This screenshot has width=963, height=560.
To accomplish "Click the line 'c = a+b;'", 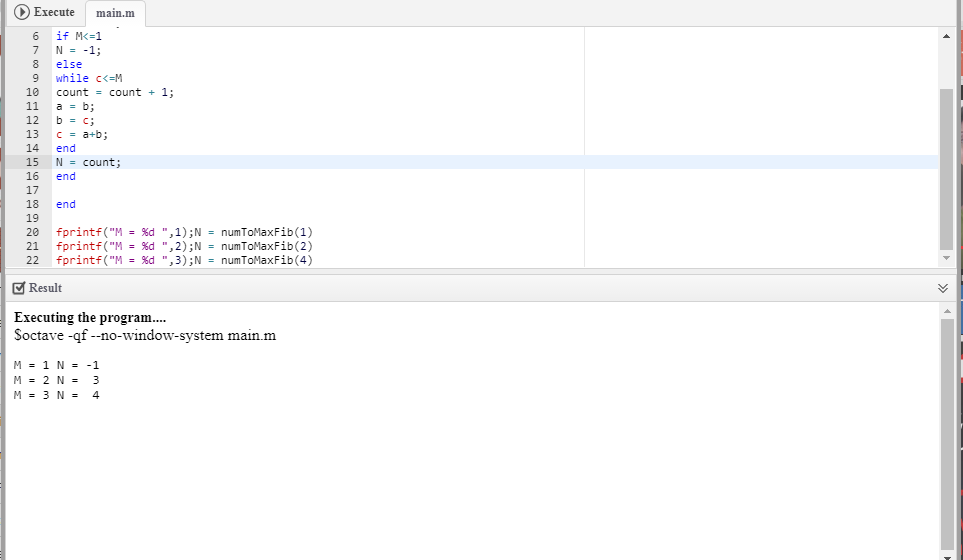I will [82, 134].
